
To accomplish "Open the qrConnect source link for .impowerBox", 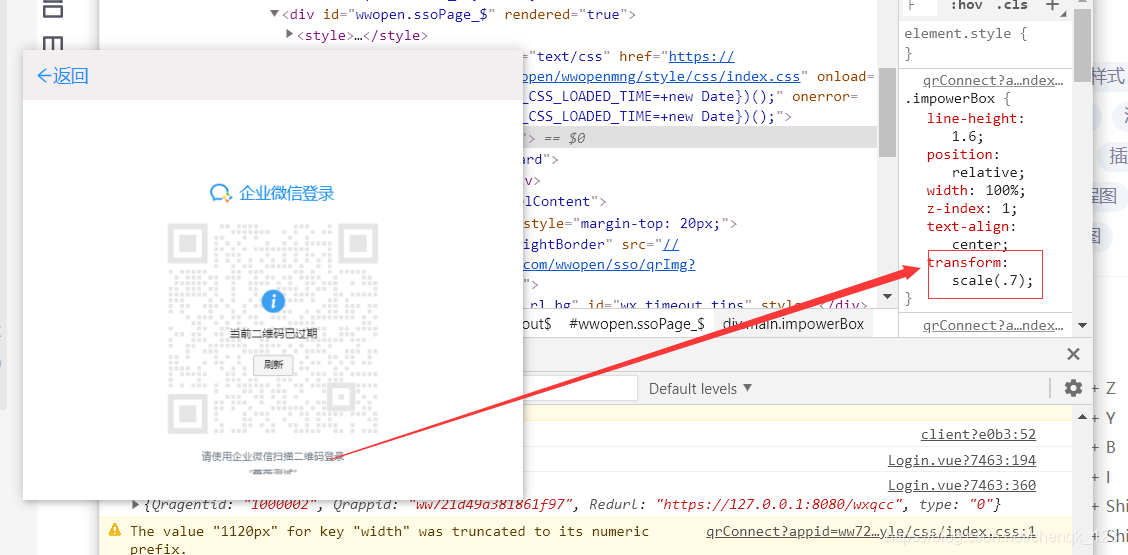I will coord(992,81).
